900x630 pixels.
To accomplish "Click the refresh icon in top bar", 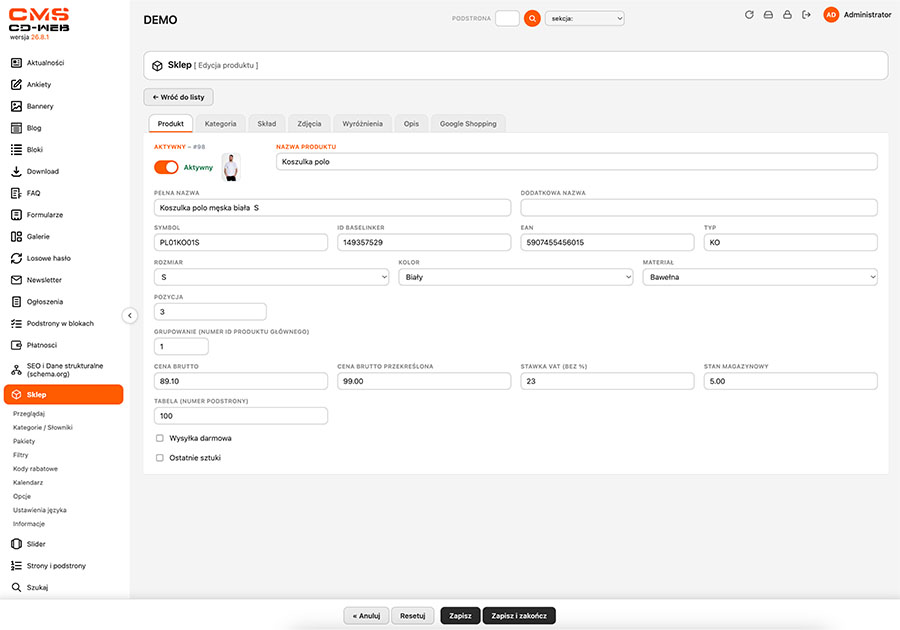I will point(749,15).
